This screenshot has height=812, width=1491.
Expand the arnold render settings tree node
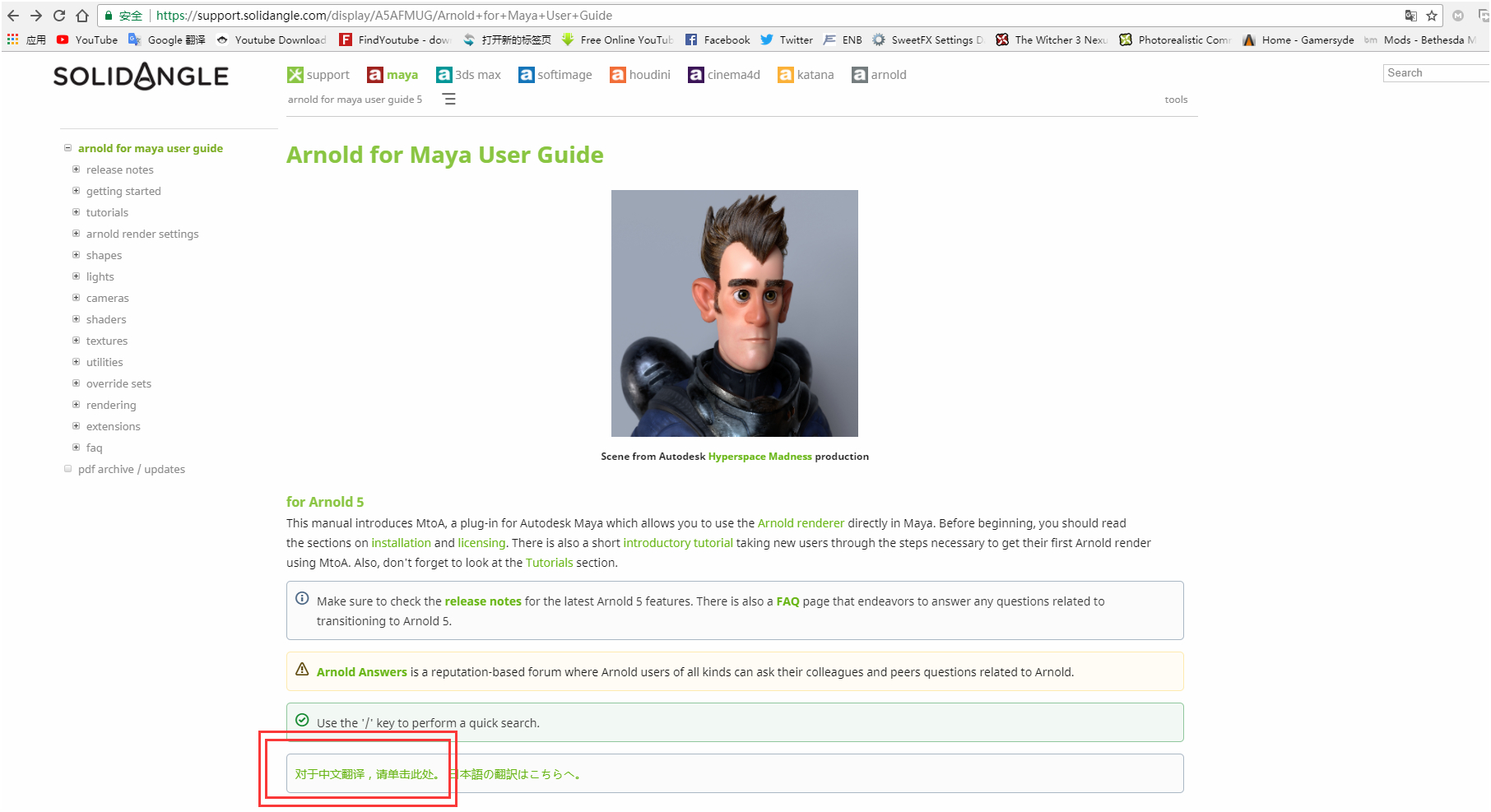point(76,234)
